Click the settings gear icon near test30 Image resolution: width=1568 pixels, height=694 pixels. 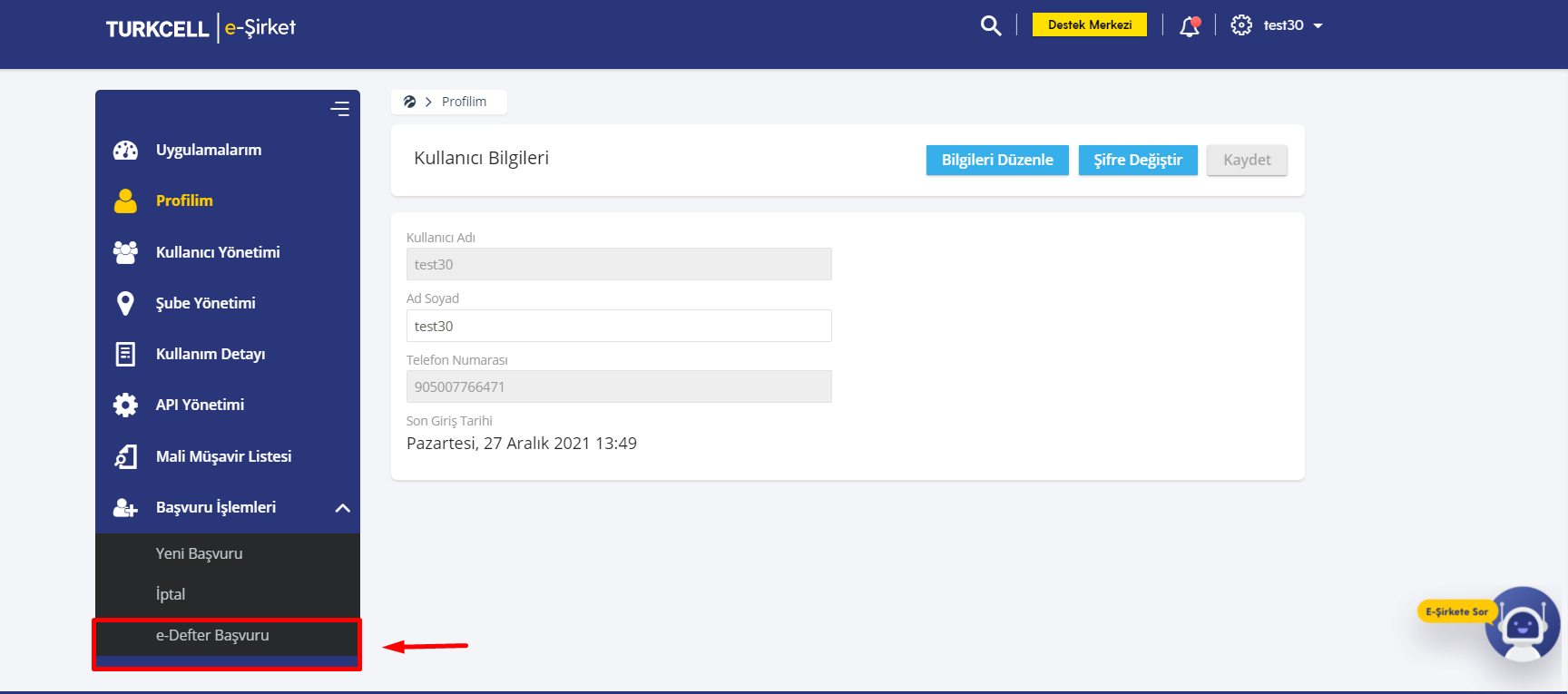pos(1241,25)
